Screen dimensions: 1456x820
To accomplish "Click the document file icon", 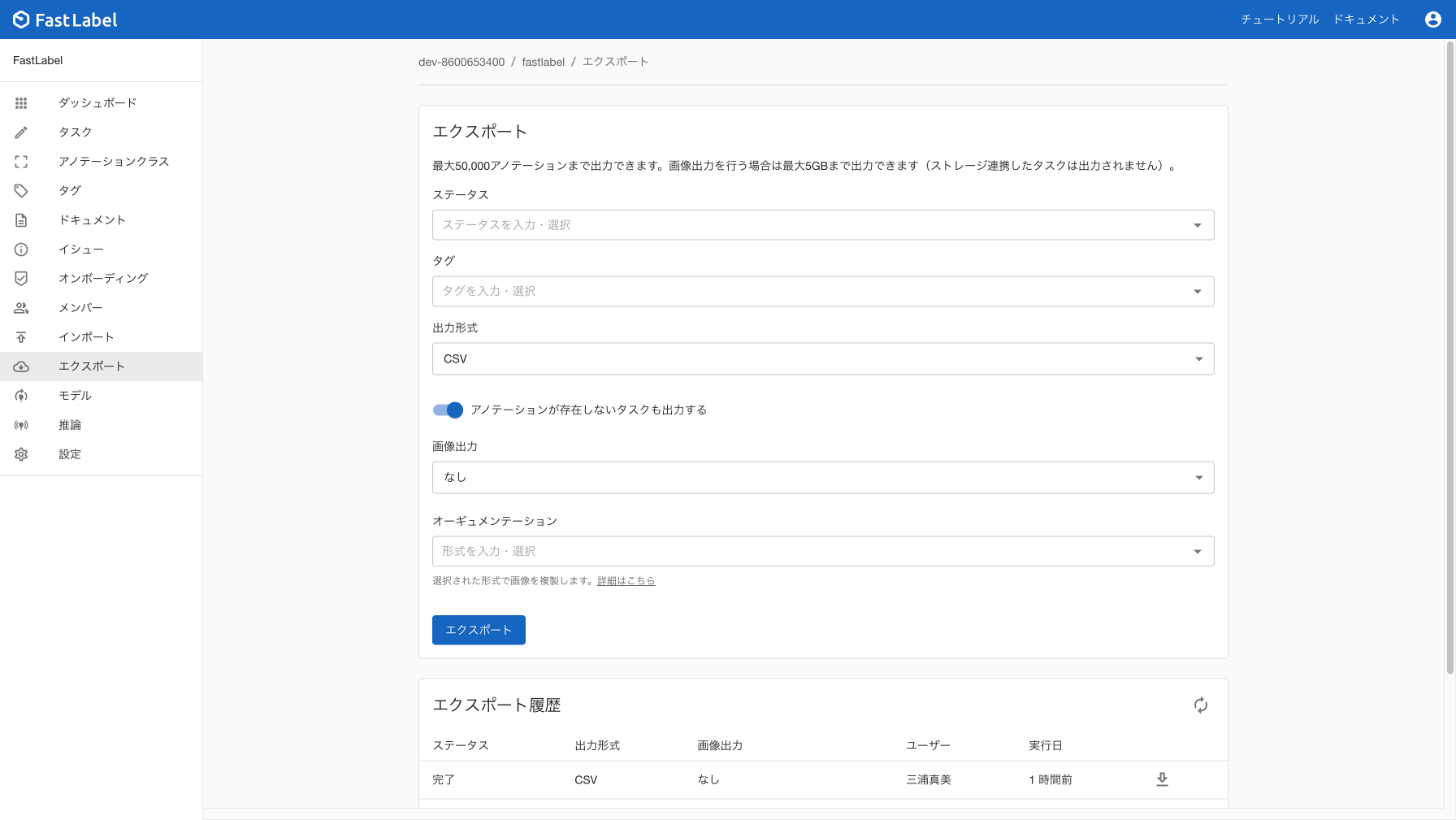I will coord(21,220).
